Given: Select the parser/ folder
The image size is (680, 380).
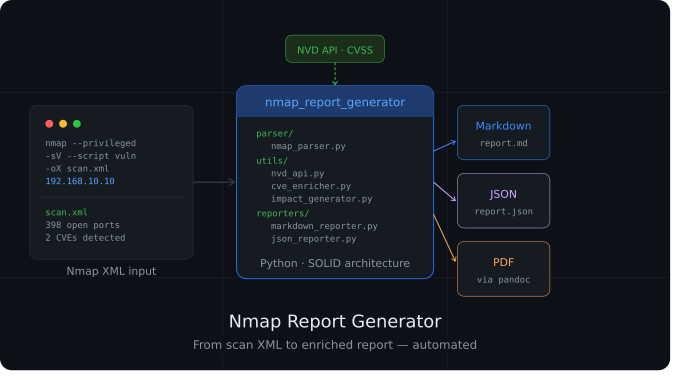Looking at the screenshot, I should 275,134.
